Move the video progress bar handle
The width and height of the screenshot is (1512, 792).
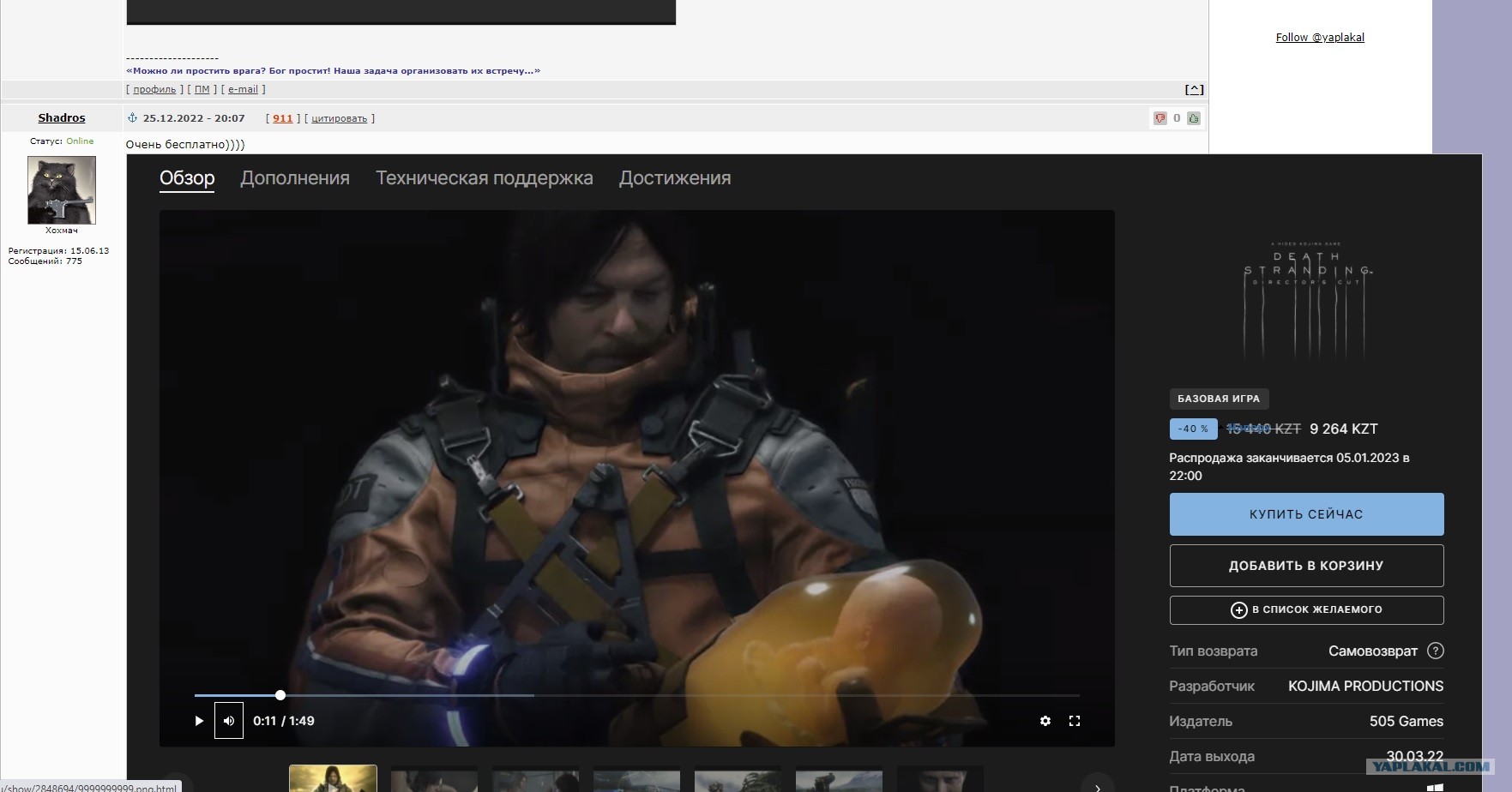pos(280,695)
